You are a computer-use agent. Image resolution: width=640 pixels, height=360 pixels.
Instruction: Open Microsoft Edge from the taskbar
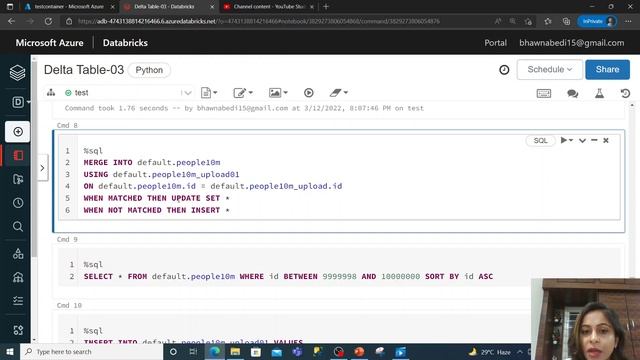[x=214, y=351]
